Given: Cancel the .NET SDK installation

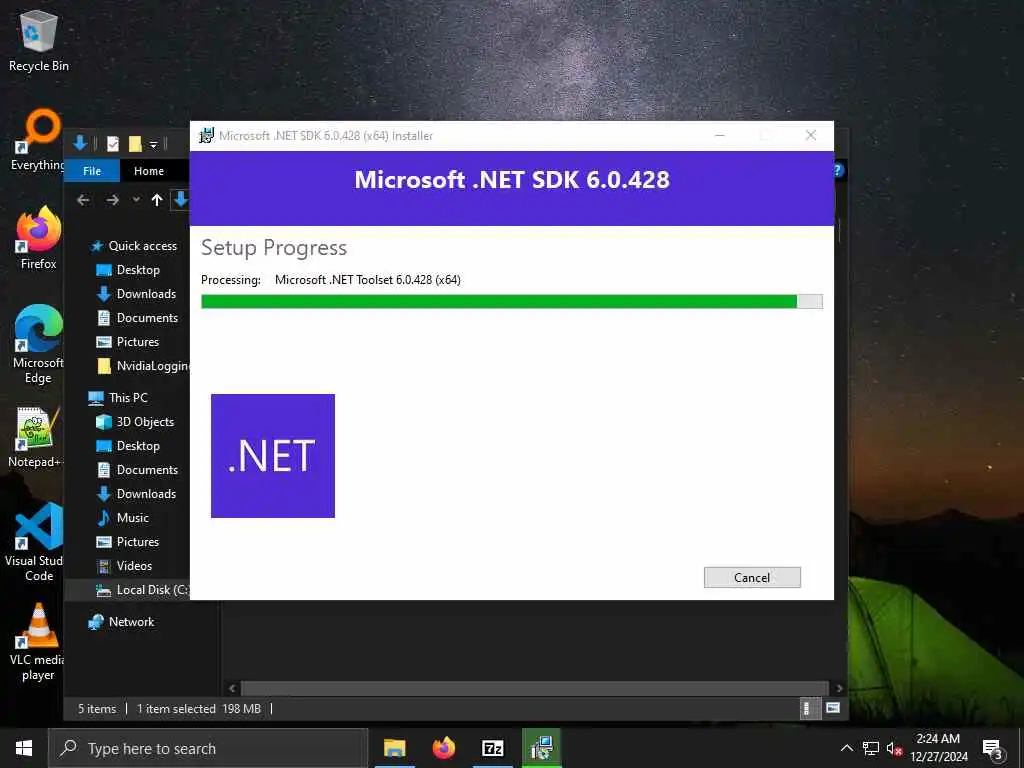Looking at the screenshot, I should coord(752,577).
